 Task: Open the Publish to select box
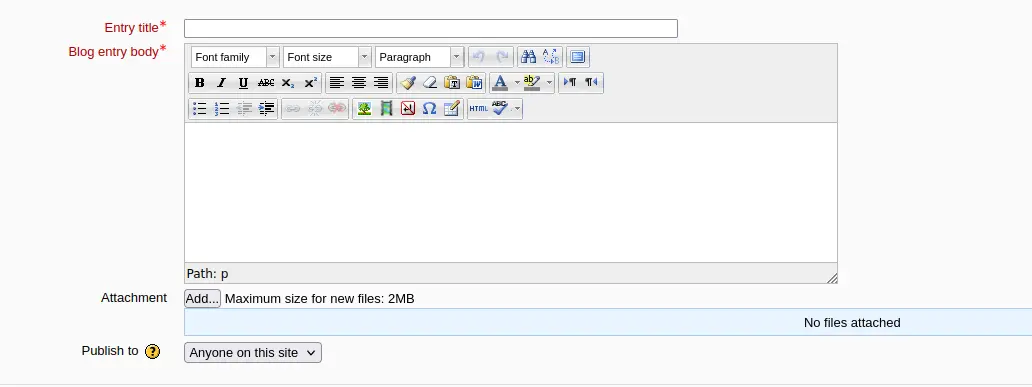point(253,353)
